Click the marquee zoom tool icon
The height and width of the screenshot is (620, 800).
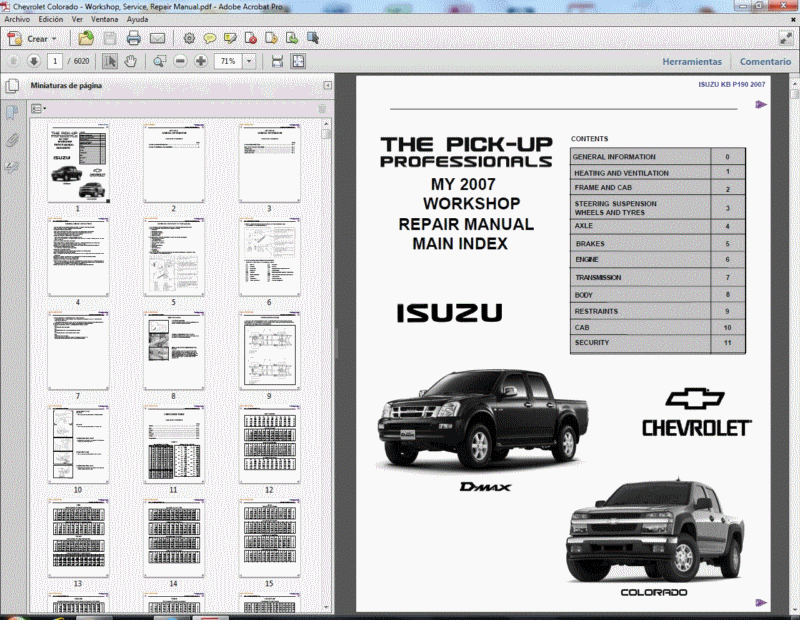click(x=160, y=61)
